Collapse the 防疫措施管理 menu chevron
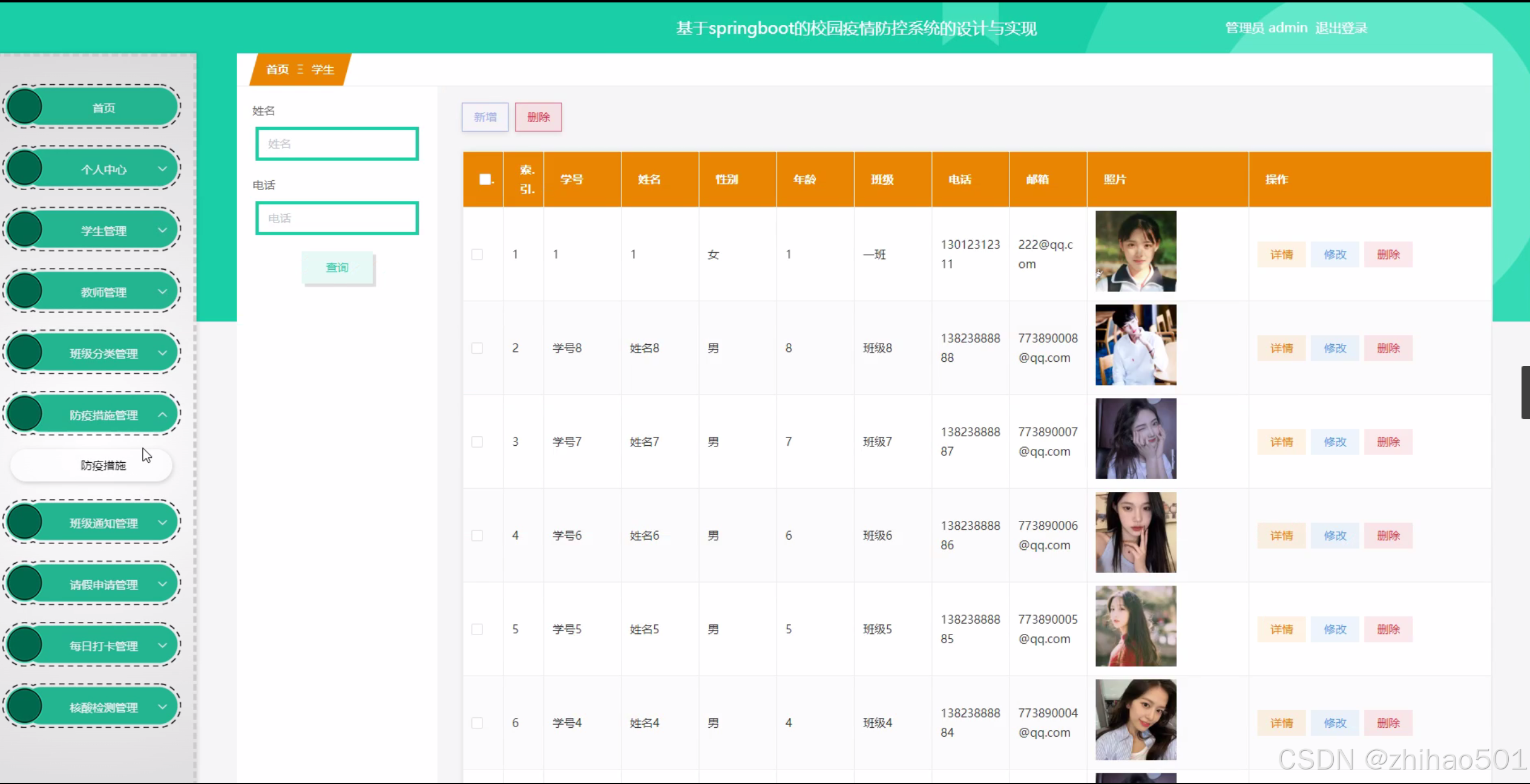The width and height of the screenshot is (1530, 784). 162,414
